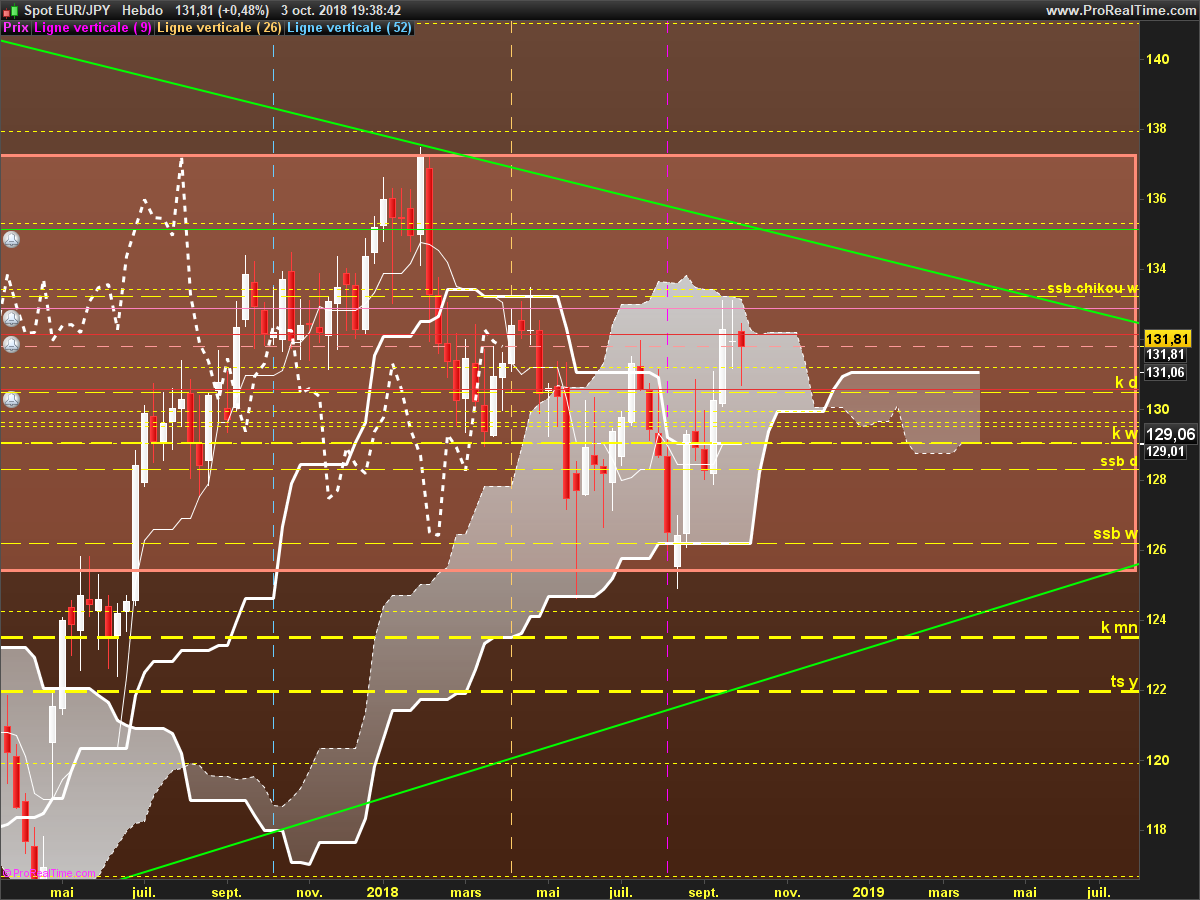Open the www.ProRealTime.com link
The image size is (1200, 900).
1119,10
